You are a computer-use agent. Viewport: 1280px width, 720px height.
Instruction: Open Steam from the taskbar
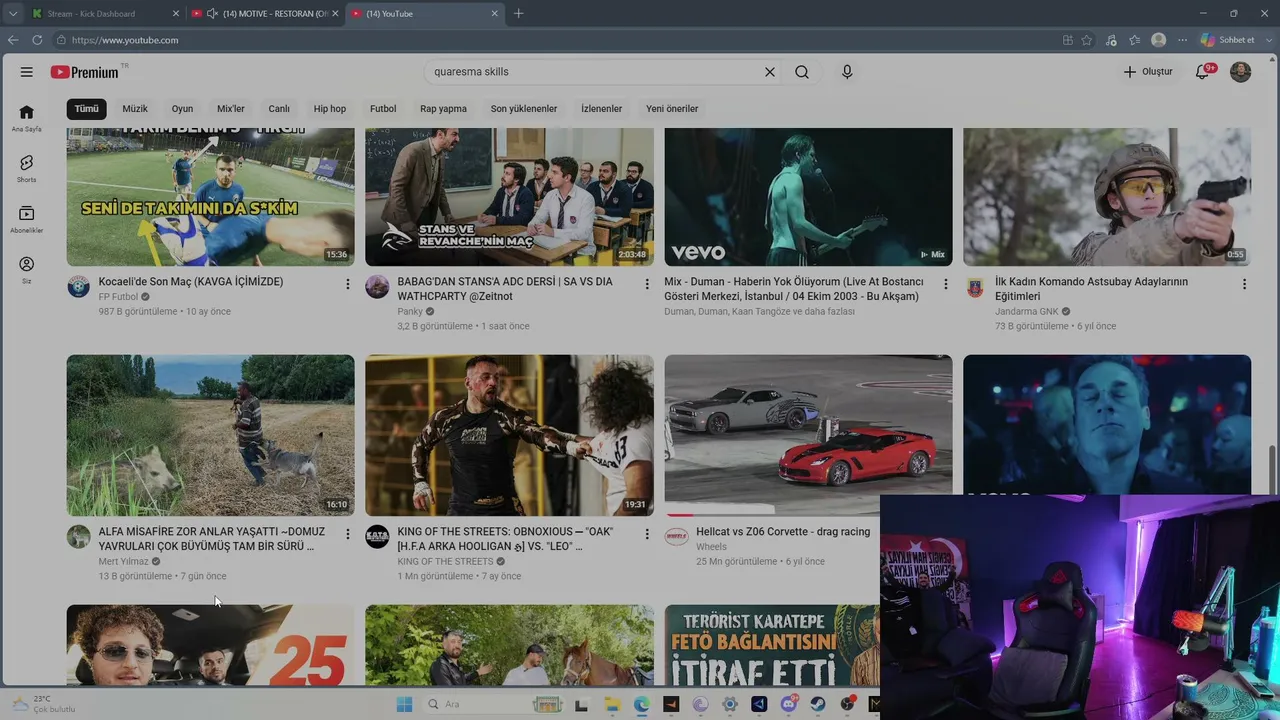[820, 704]
